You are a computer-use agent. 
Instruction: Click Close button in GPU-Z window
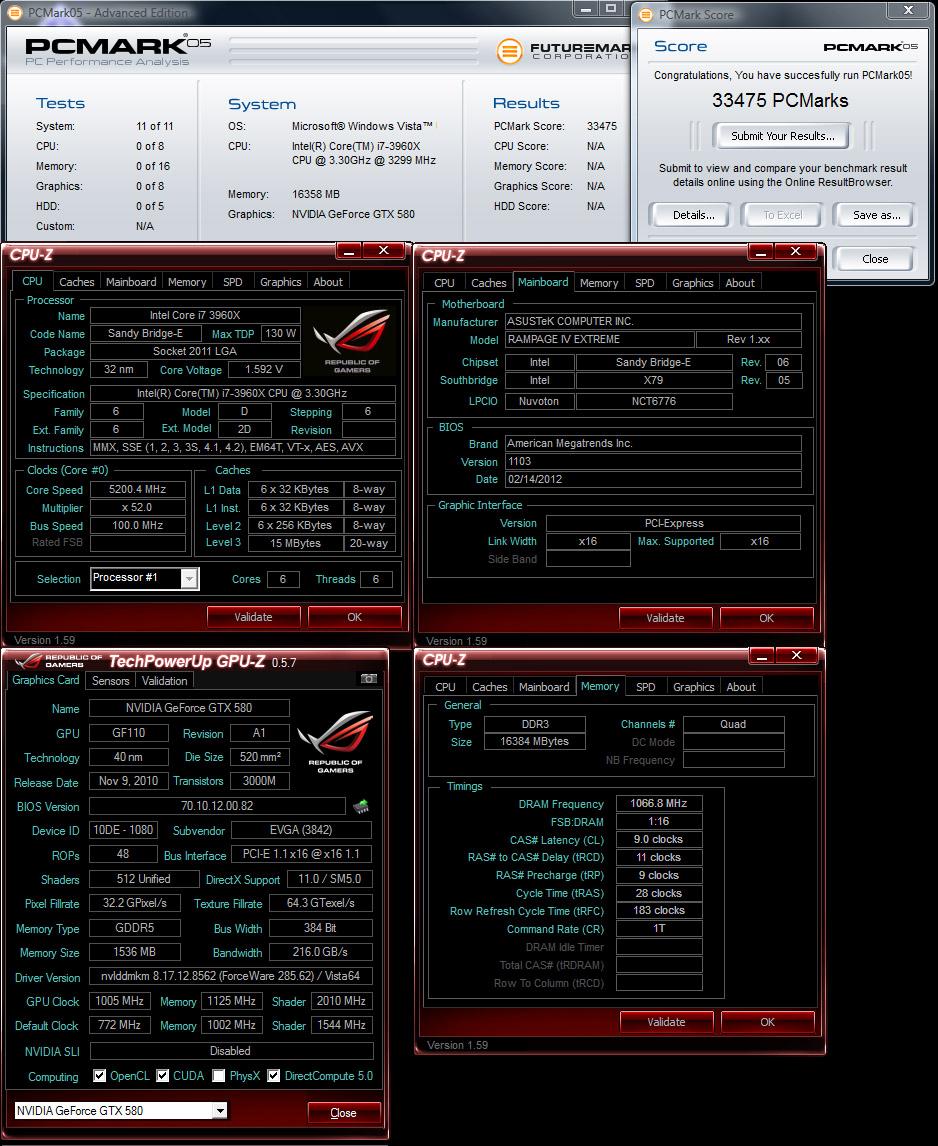343,1112
